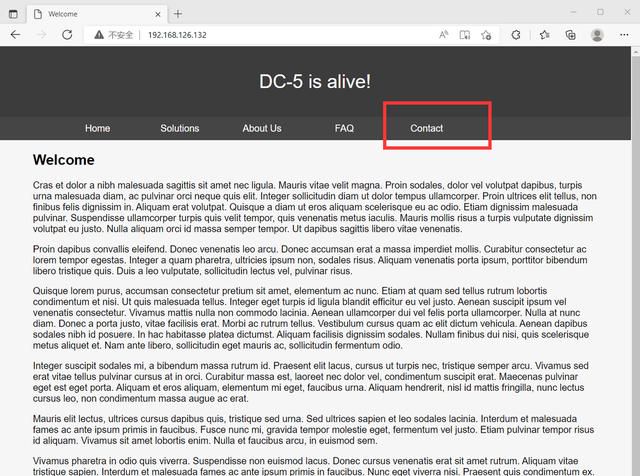Viewport: 640px width, 476px height.
Task: Click the paragraph starting 'Proin dapibus convallis'
Action: click(x=310, y=260)
